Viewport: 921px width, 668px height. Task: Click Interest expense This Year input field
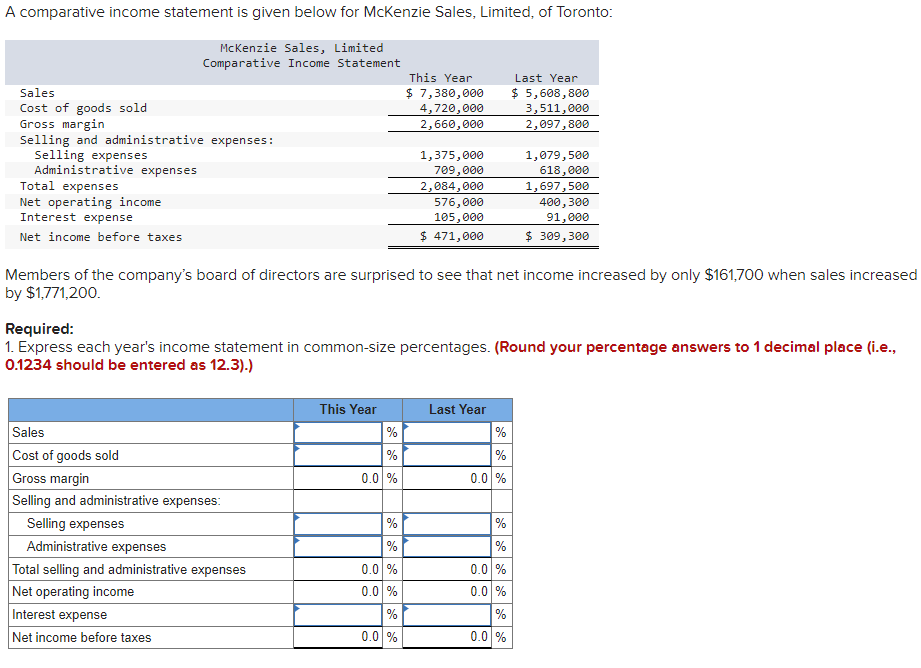[338, 615]
